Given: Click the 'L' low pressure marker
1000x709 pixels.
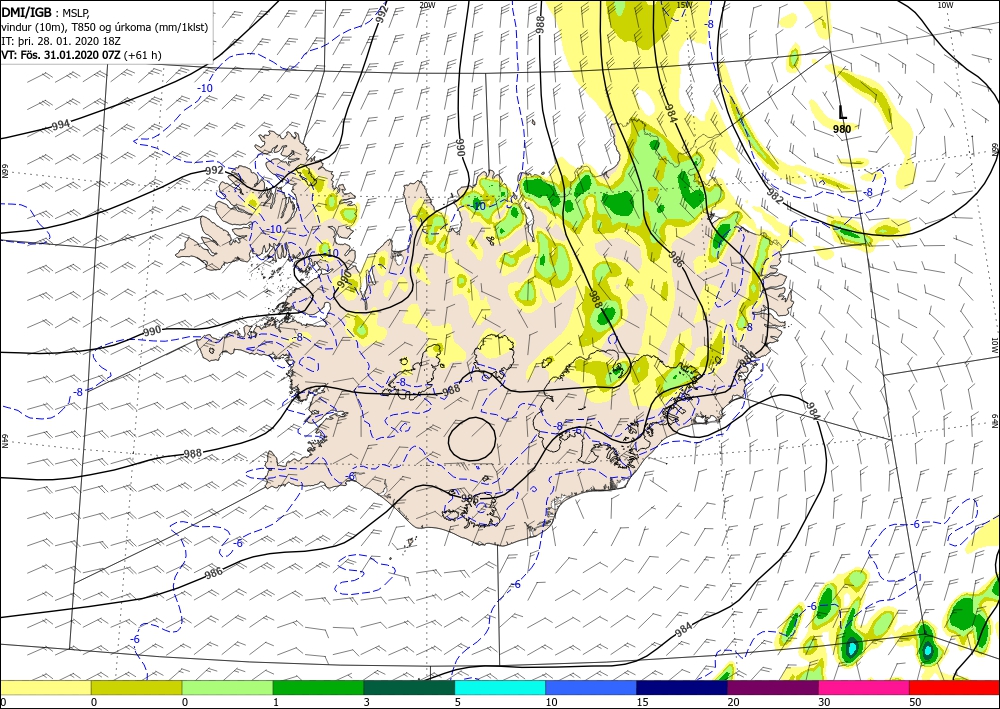Looking at the screenshot, I should click(842, 113).
